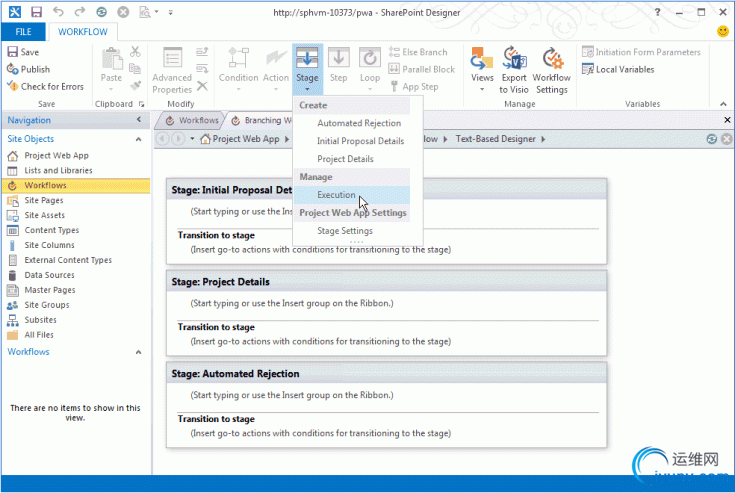Open the FILE tab

pyautogui.click(x=23, y=32)
